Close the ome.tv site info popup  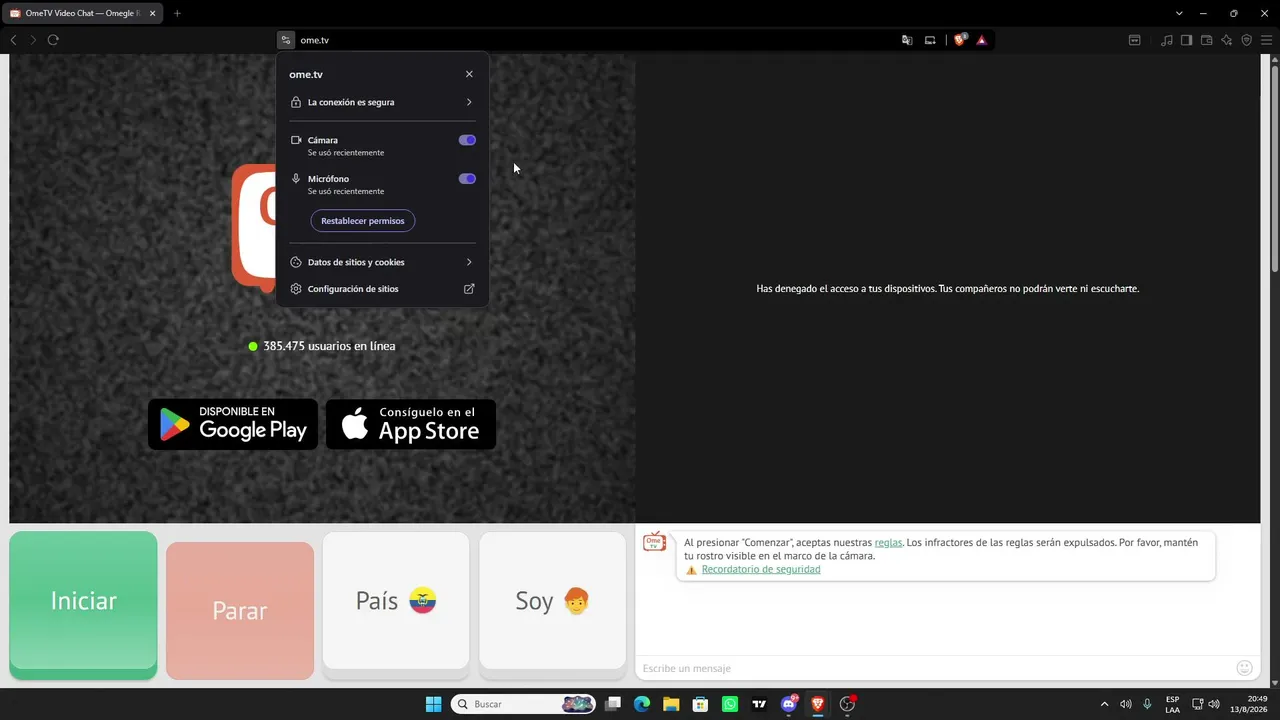pyautogui.click(x=469, y=74)
